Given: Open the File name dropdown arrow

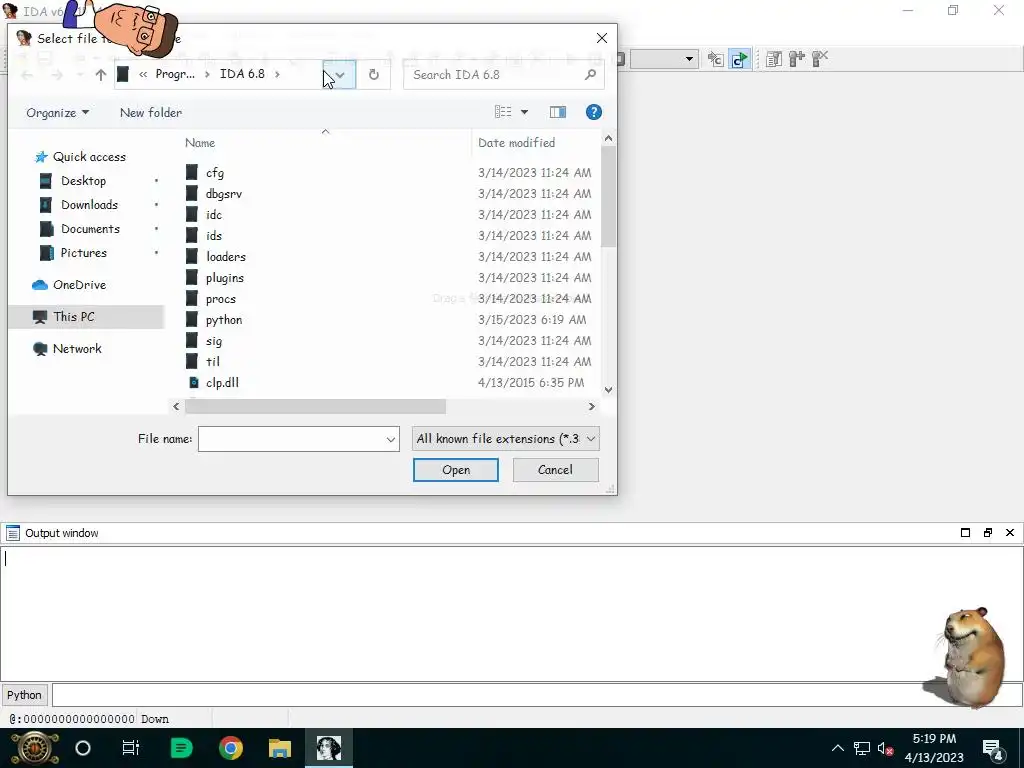Looking at the screenshot, I should (x=391, y=439).
